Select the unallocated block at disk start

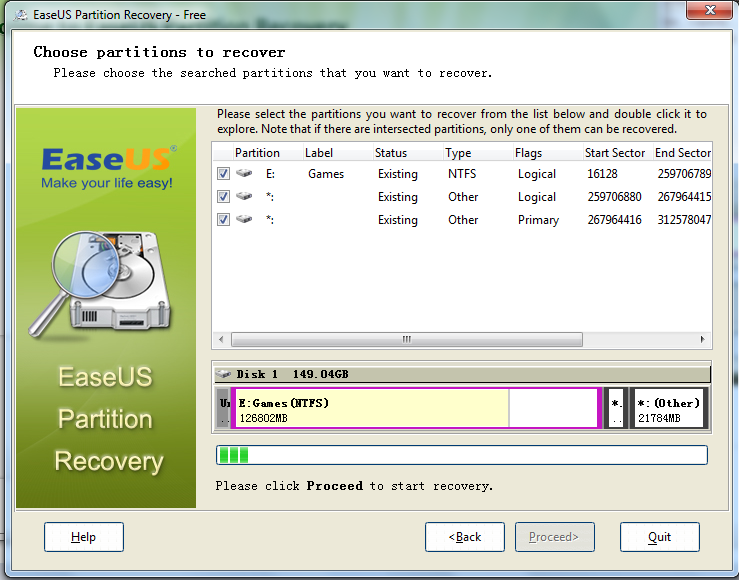pyautogui.click(x=223, y=408)
